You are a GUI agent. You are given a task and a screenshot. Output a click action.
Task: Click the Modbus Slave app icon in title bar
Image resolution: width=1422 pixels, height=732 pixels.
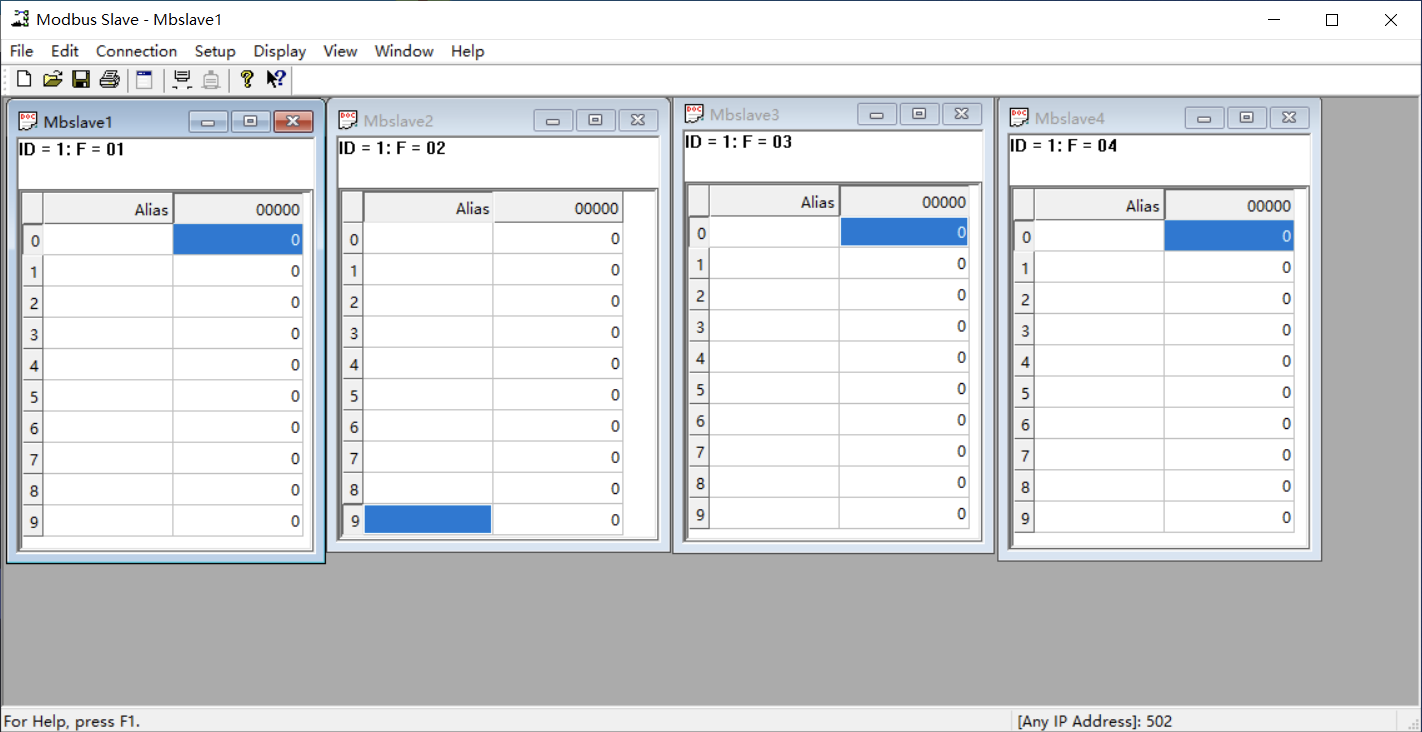click(x=19, y=19)
